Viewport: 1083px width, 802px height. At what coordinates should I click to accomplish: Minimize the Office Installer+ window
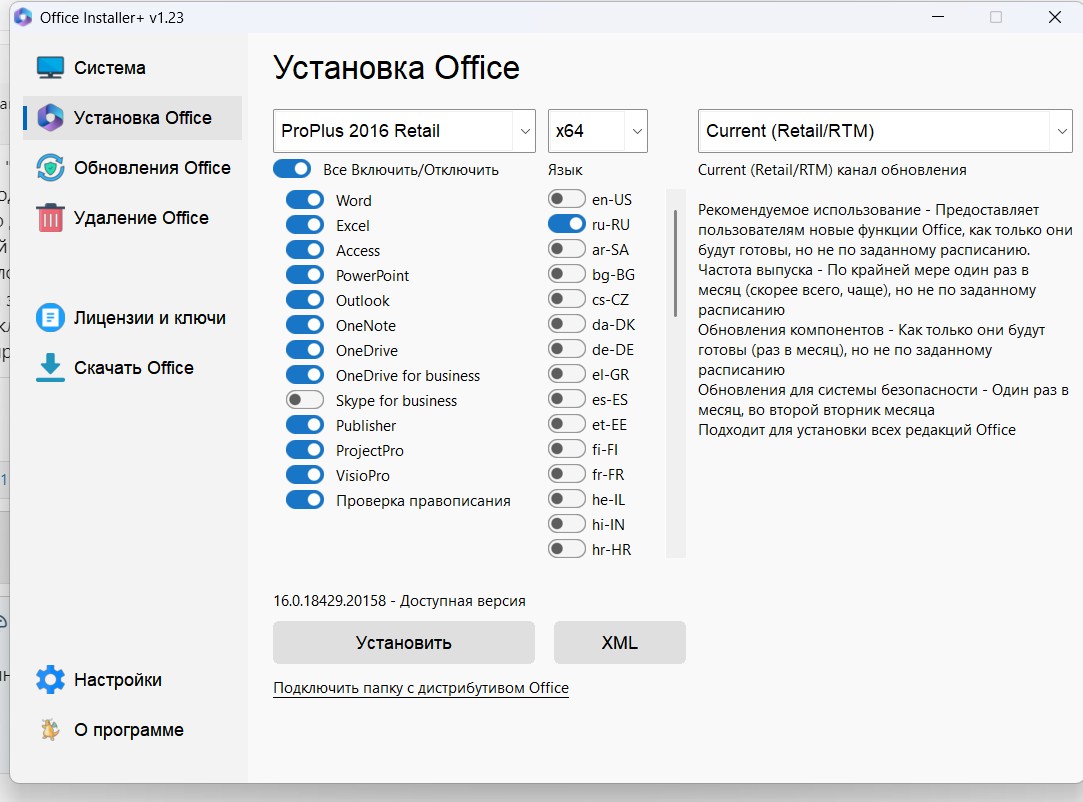coord(938,17)
